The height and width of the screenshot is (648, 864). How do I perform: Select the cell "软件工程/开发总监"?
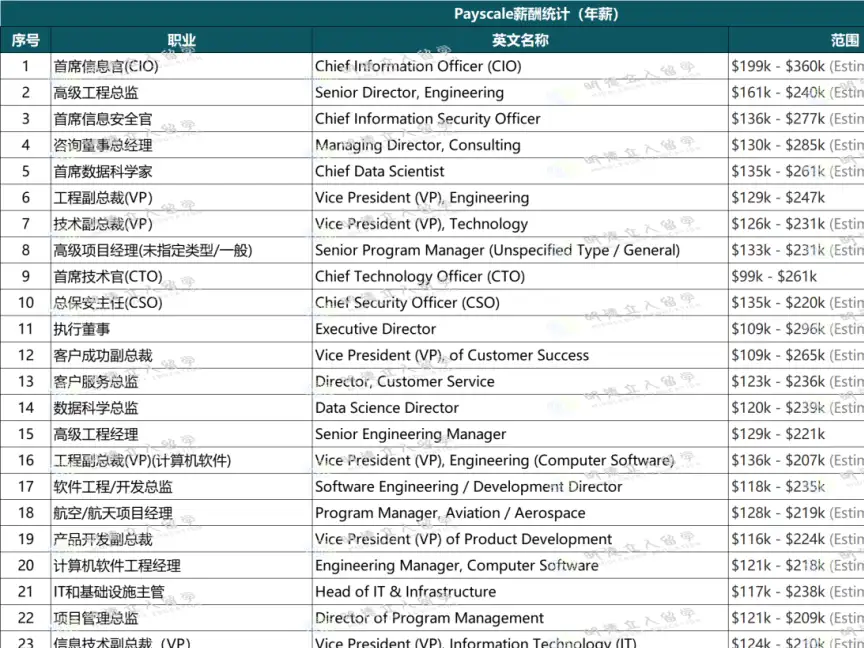[x=181, y=487]
